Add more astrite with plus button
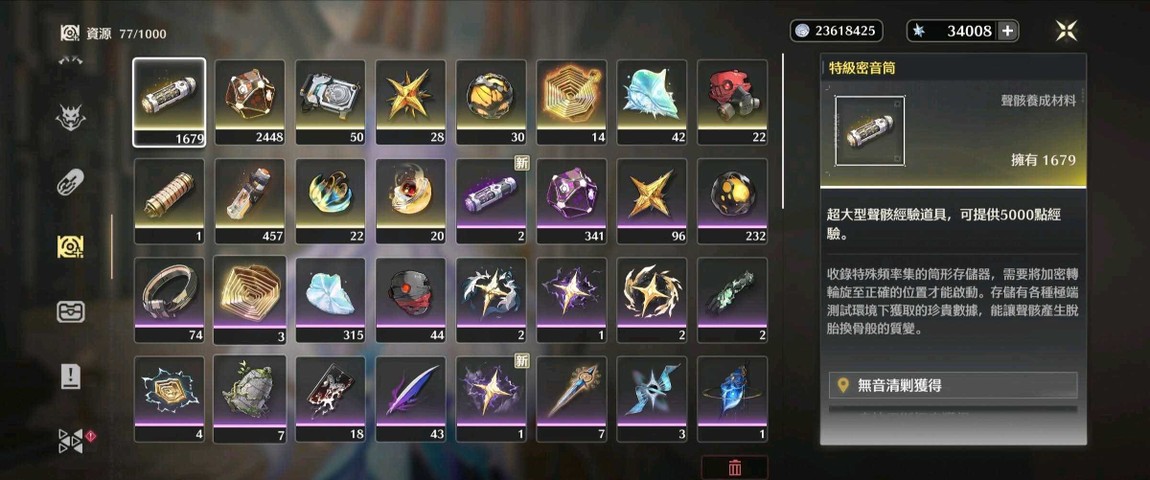 [1008, 31]
